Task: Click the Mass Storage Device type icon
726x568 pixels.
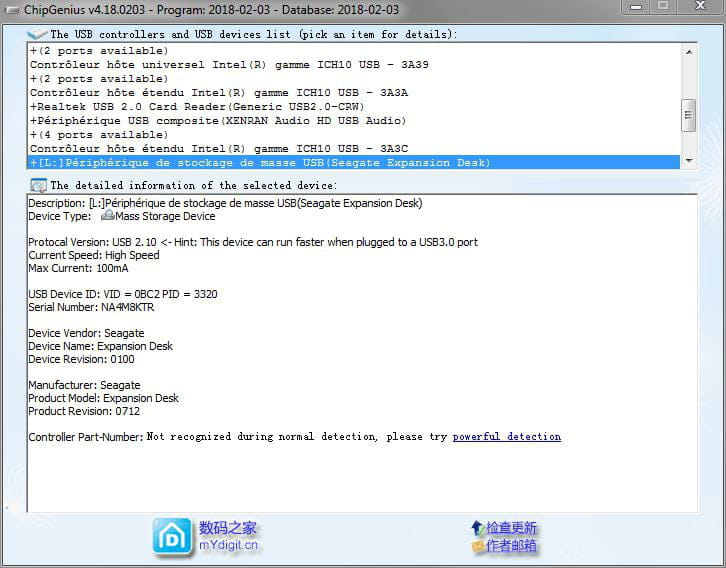Action: click(107, 215)
